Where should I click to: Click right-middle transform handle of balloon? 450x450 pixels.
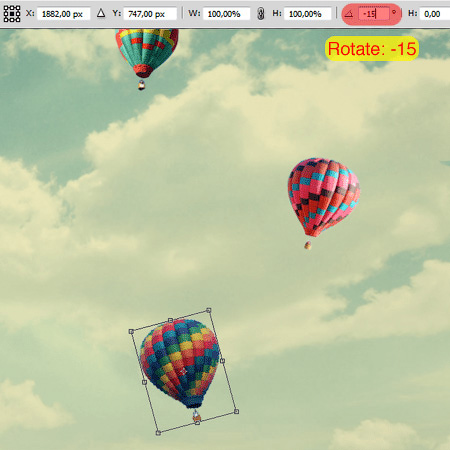pyautogui.click(x=222, y=361)
